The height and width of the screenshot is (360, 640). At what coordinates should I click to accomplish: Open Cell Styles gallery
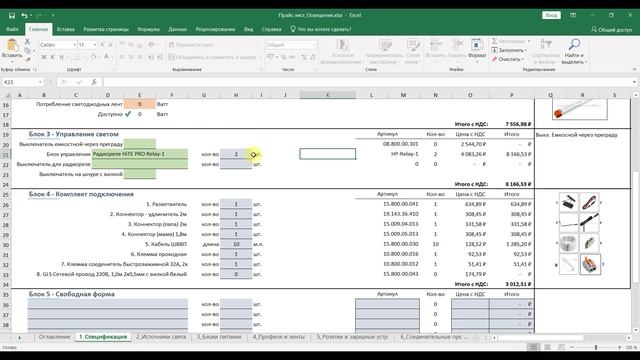pos(413,52)
